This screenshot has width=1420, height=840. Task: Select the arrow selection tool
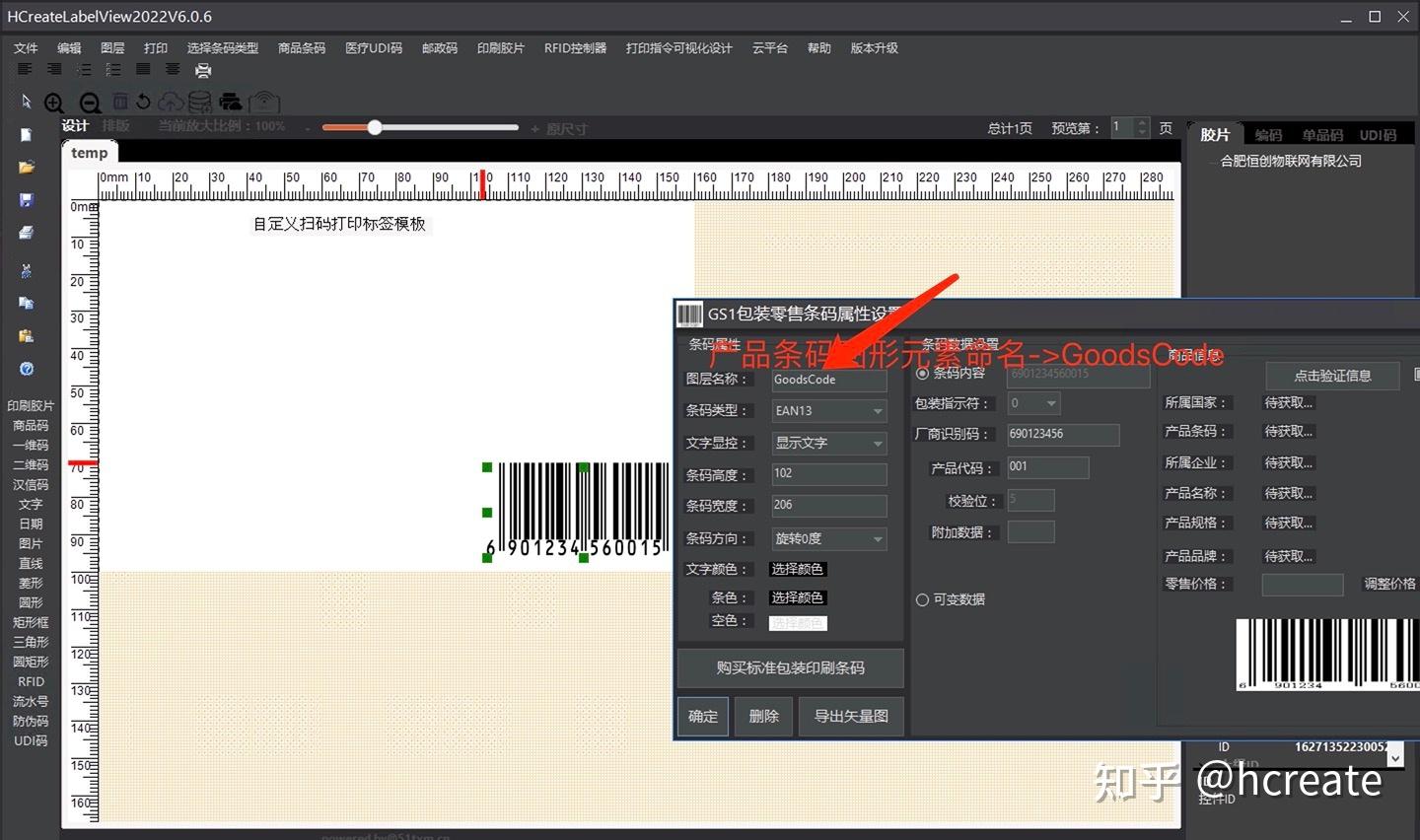[25, 102]
